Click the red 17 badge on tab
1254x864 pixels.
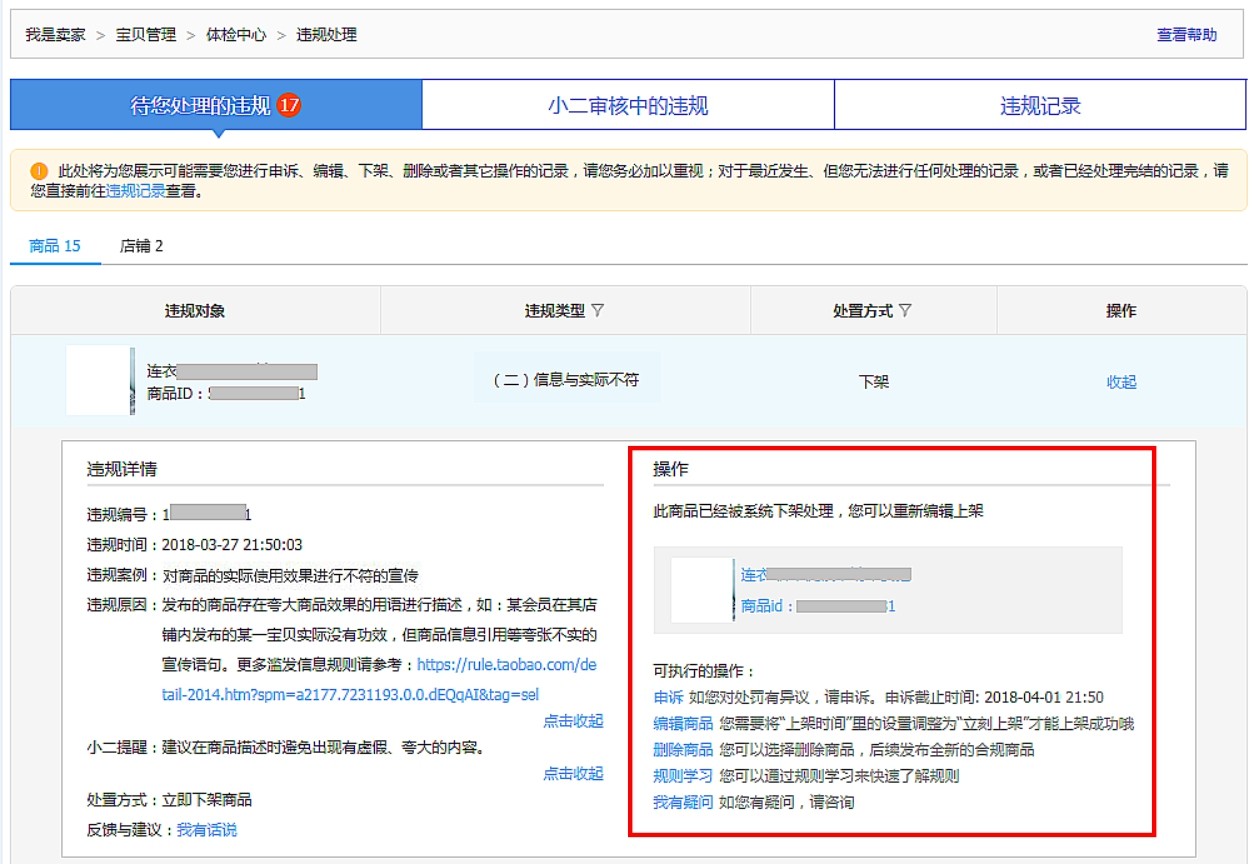point(289,105)
